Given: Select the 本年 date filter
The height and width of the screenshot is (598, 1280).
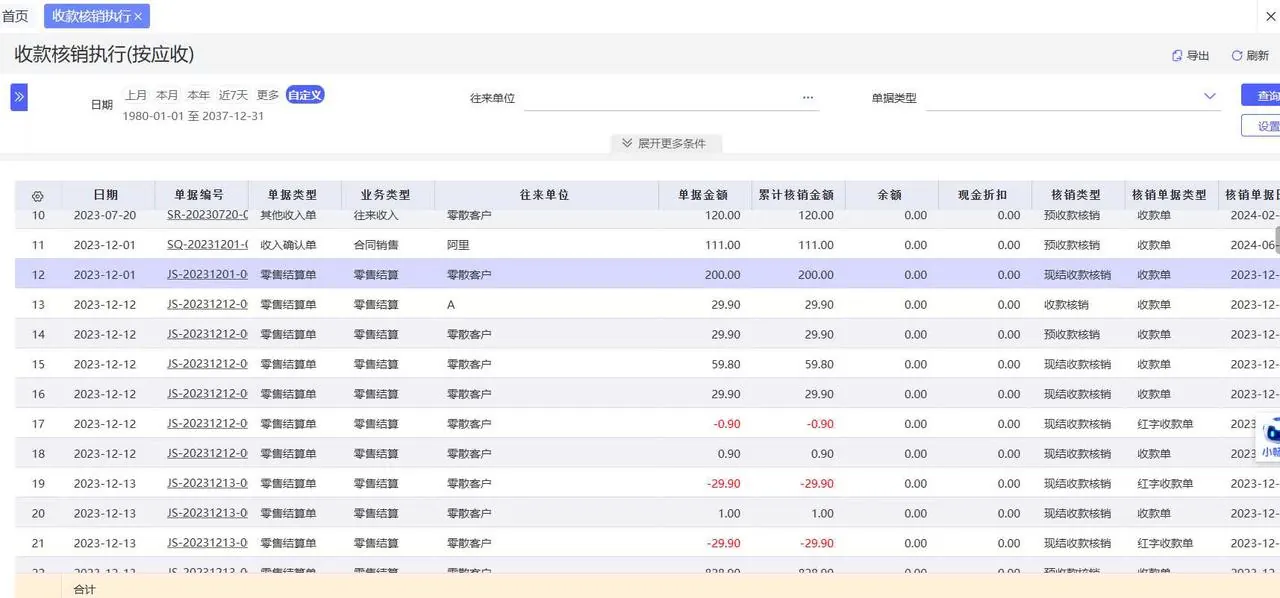Looking at the screenshot, I should (198, 95).
